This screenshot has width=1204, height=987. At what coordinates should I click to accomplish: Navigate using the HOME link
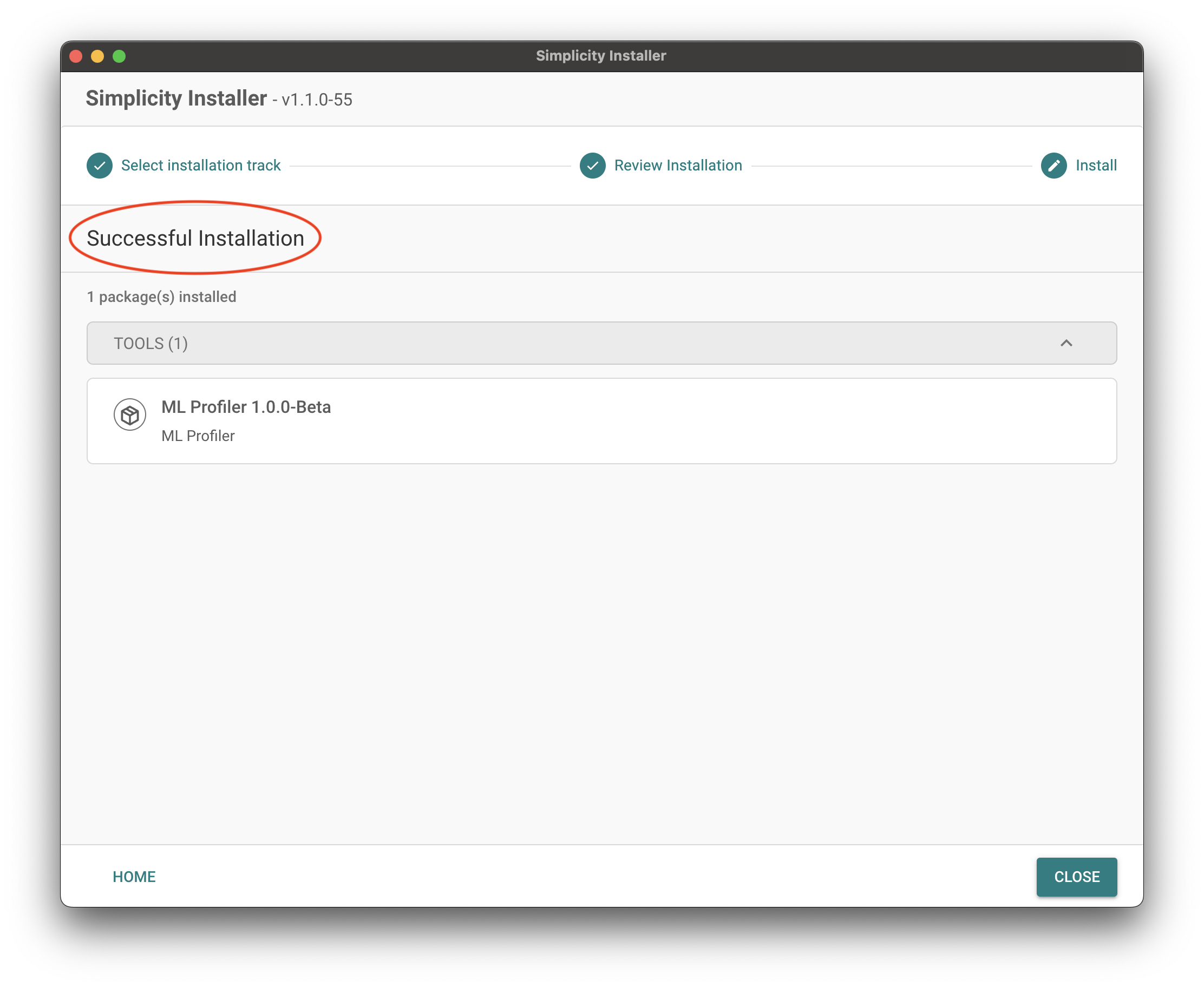click(x=134, y=876)
